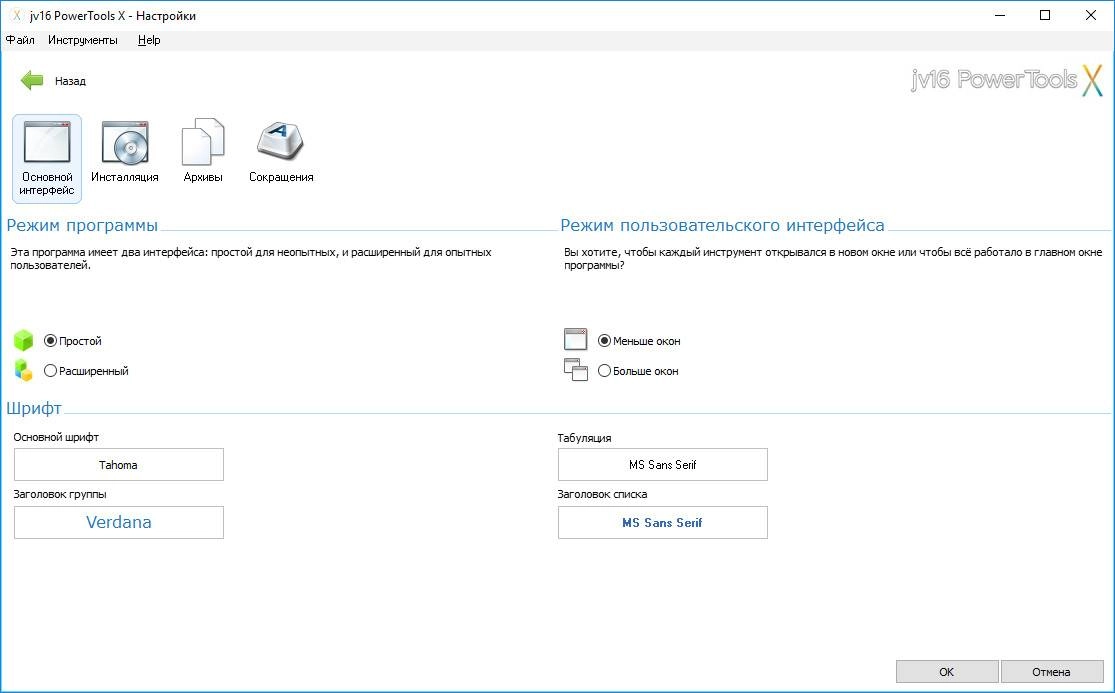Click the green back arrow icon

coord(32,80)
